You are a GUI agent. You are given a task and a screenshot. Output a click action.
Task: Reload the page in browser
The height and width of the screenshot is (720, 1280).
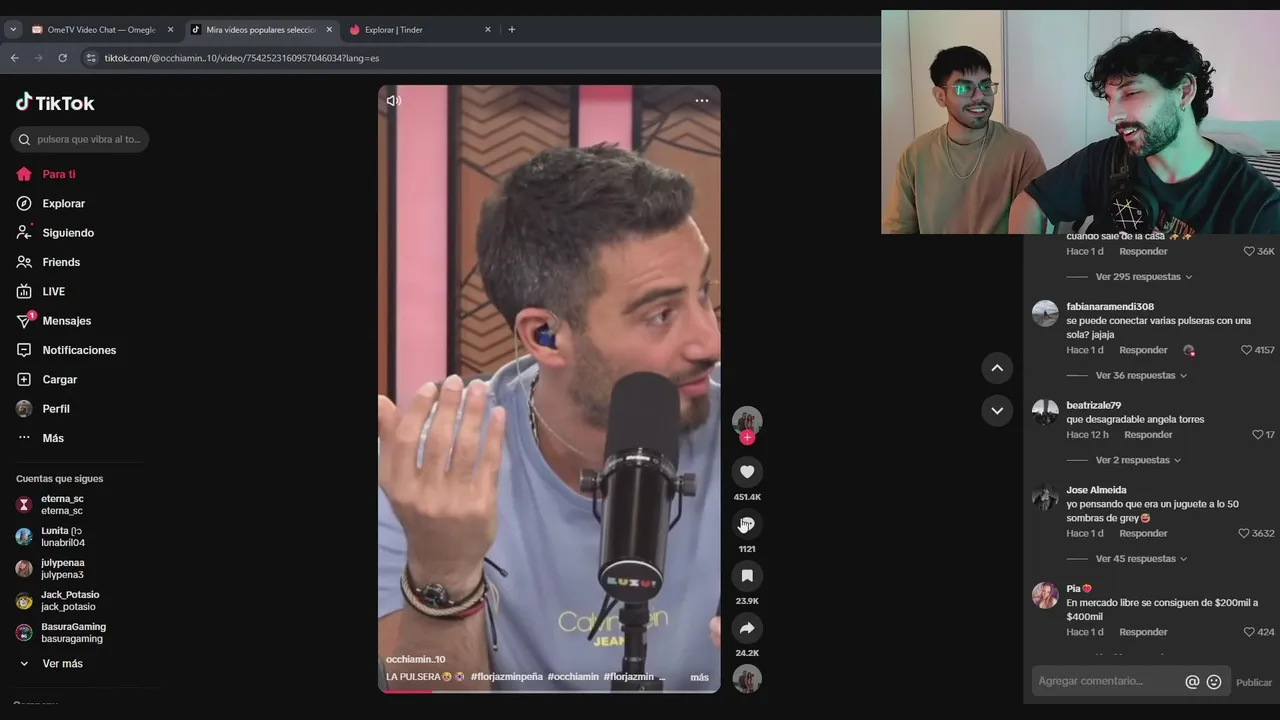click(63, 58)
